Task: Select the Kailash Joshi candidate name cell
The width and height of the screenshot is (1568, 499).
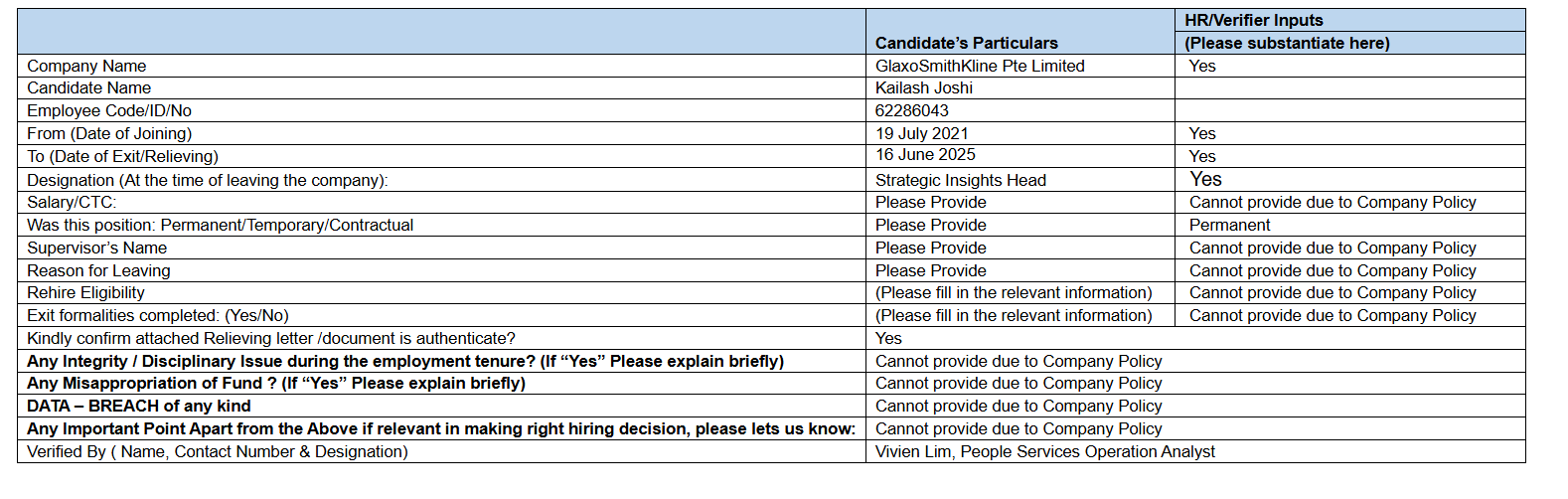Action: pyautogui.click(x=924, y=87)
